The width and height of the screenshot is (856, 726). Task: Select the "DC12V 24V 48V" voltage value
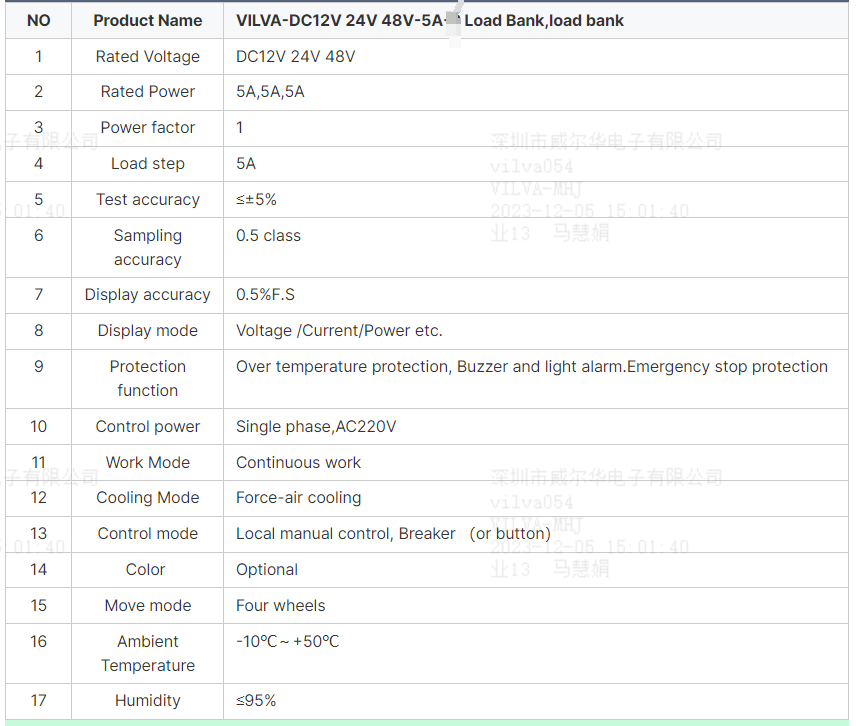[x=295, y=56]
